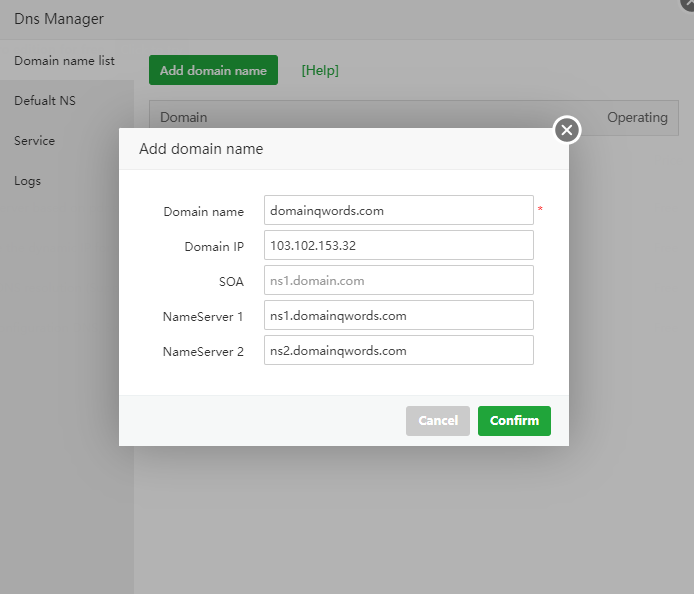This screenshot has height=594, width=694.
Task: Click the NameServer 2 text box
Action: pos(398,351)
